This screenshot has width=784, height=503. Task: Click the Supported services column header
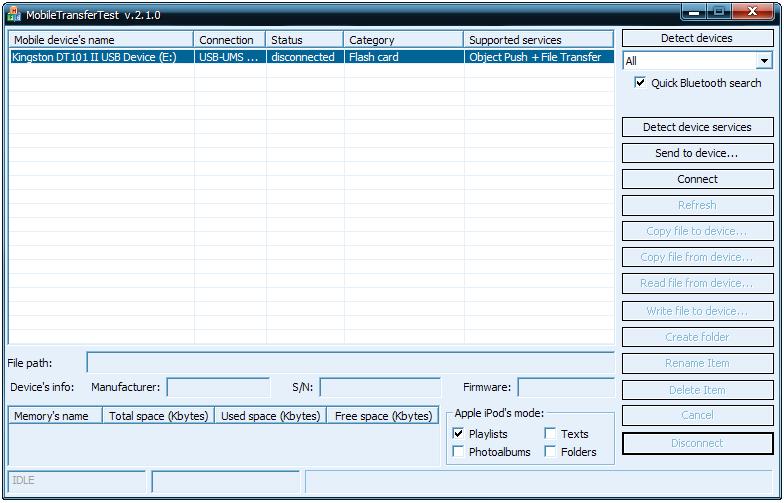[x=538, y=40]
